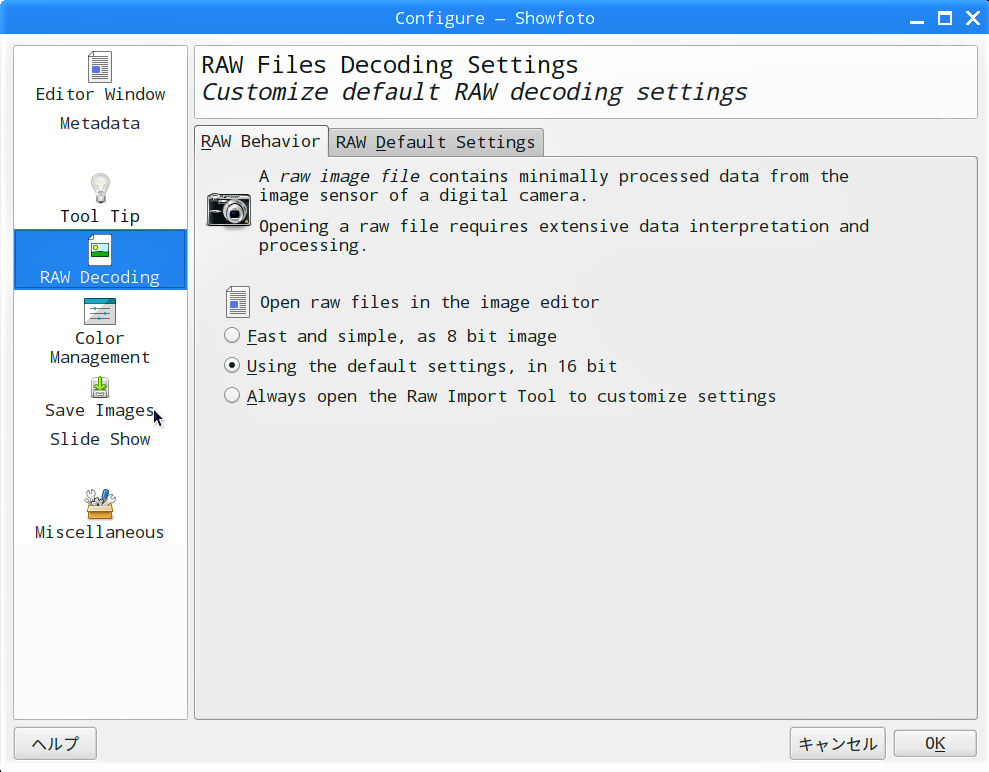Click the Open raw files in the image editor label
The image size is (989, 772).
click(430, 302)
